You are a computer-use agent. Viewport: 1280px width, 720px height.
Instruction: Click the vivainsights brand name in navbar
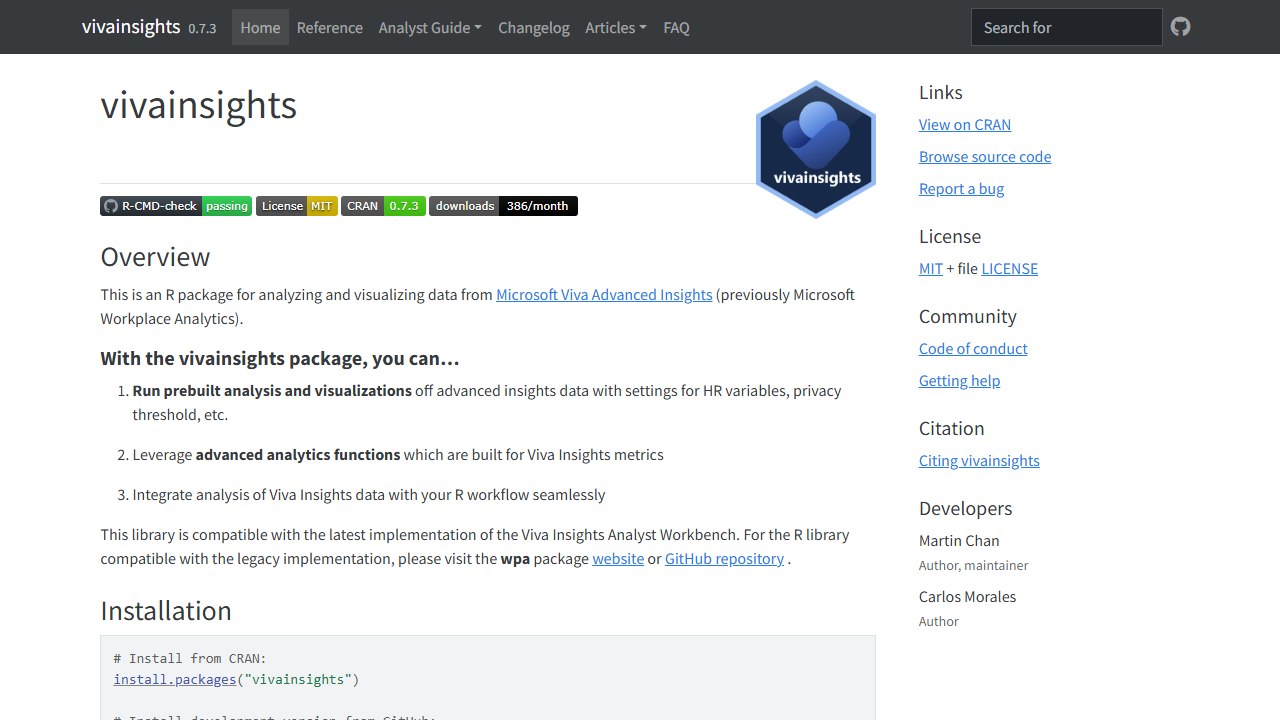(131, 27)
